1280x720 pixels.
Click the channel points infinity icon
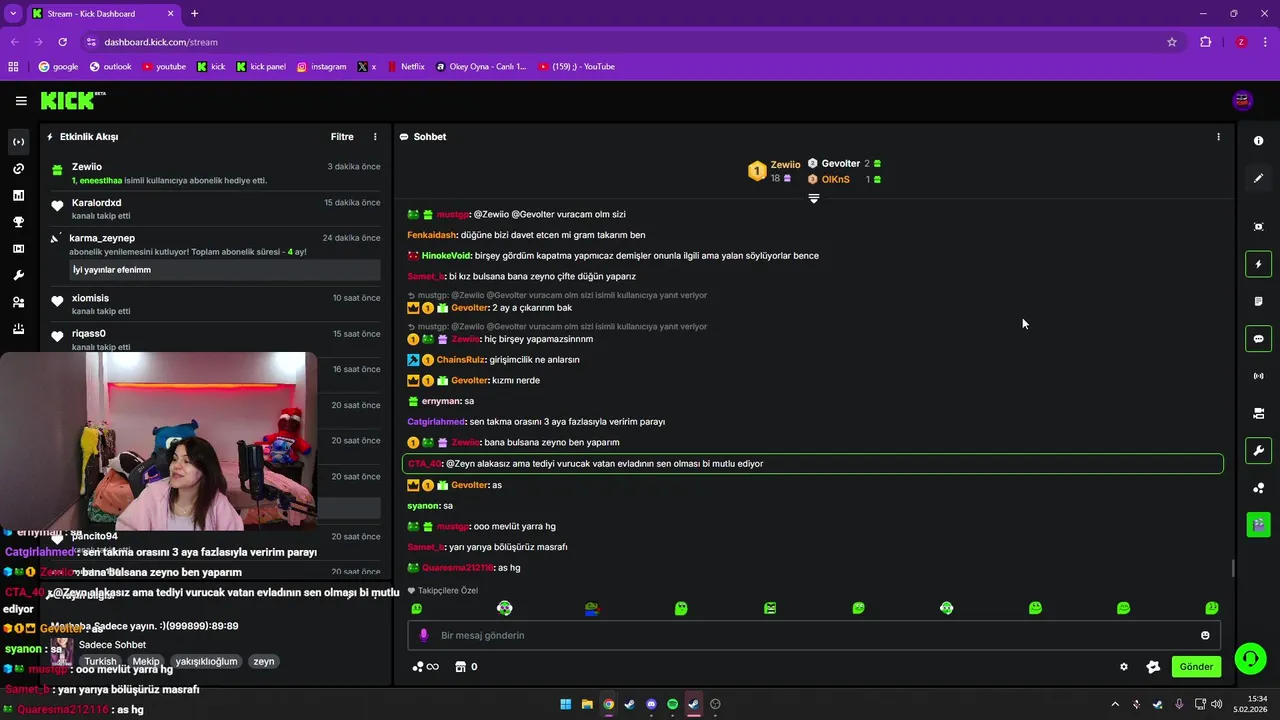click(x=425, y=667)
